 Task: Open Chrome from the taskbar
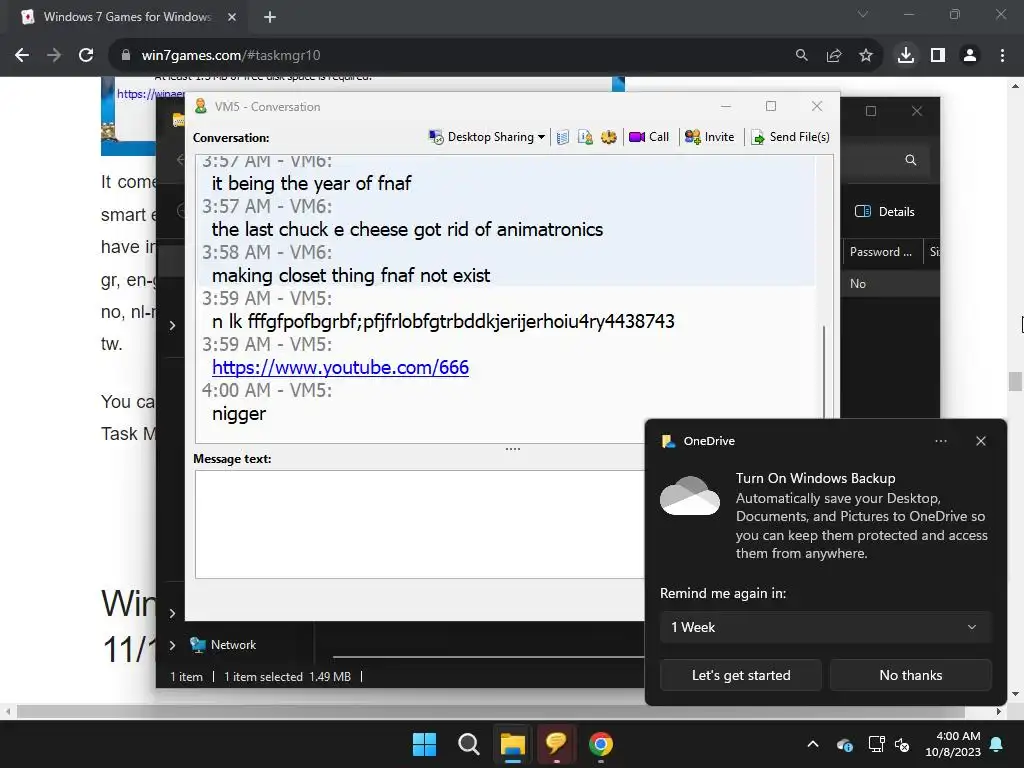[601, 744]
